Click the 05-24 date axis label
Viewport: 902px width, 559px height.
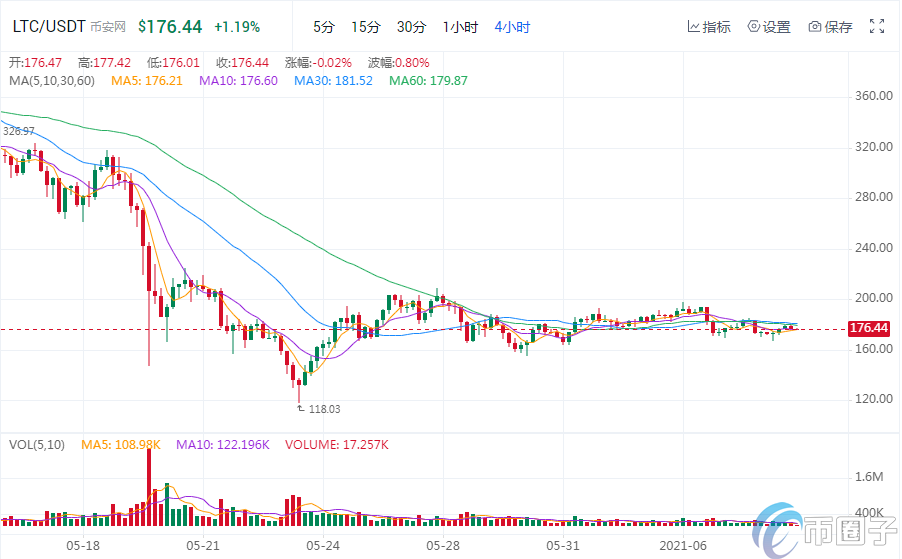pos(322,546)
